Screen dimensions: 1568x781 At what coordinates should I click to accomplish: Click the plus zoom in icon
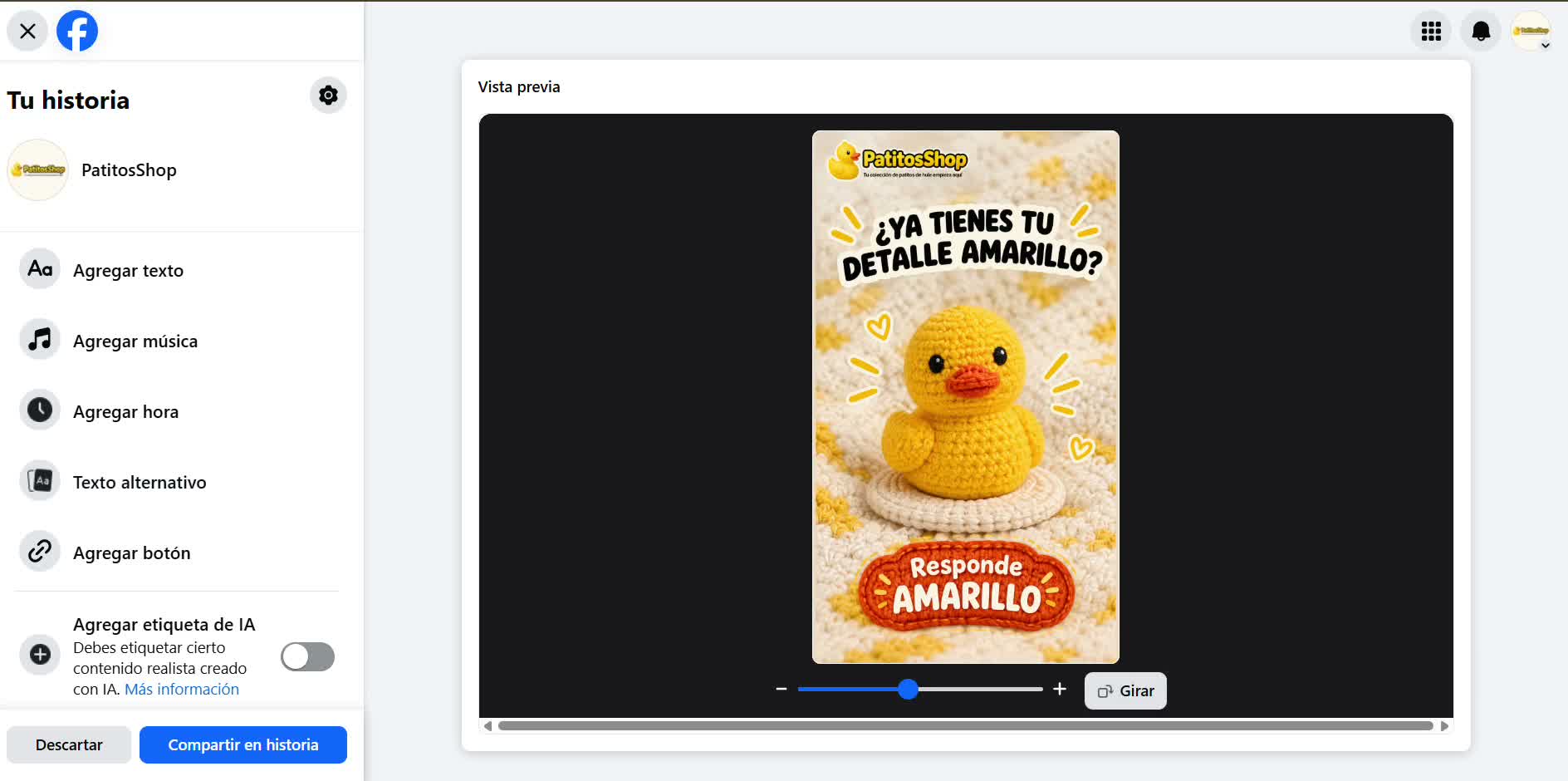point(1060,690)
